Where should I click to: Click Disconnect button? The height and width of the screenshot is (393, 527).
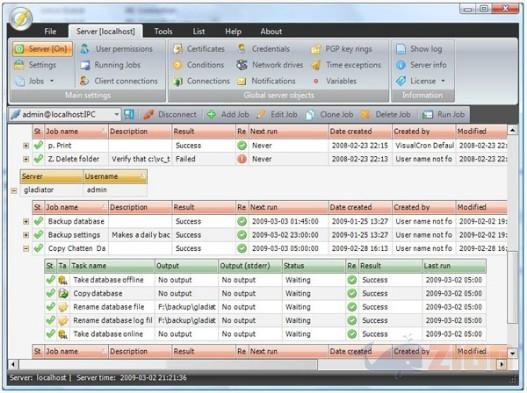coord(170,115)
